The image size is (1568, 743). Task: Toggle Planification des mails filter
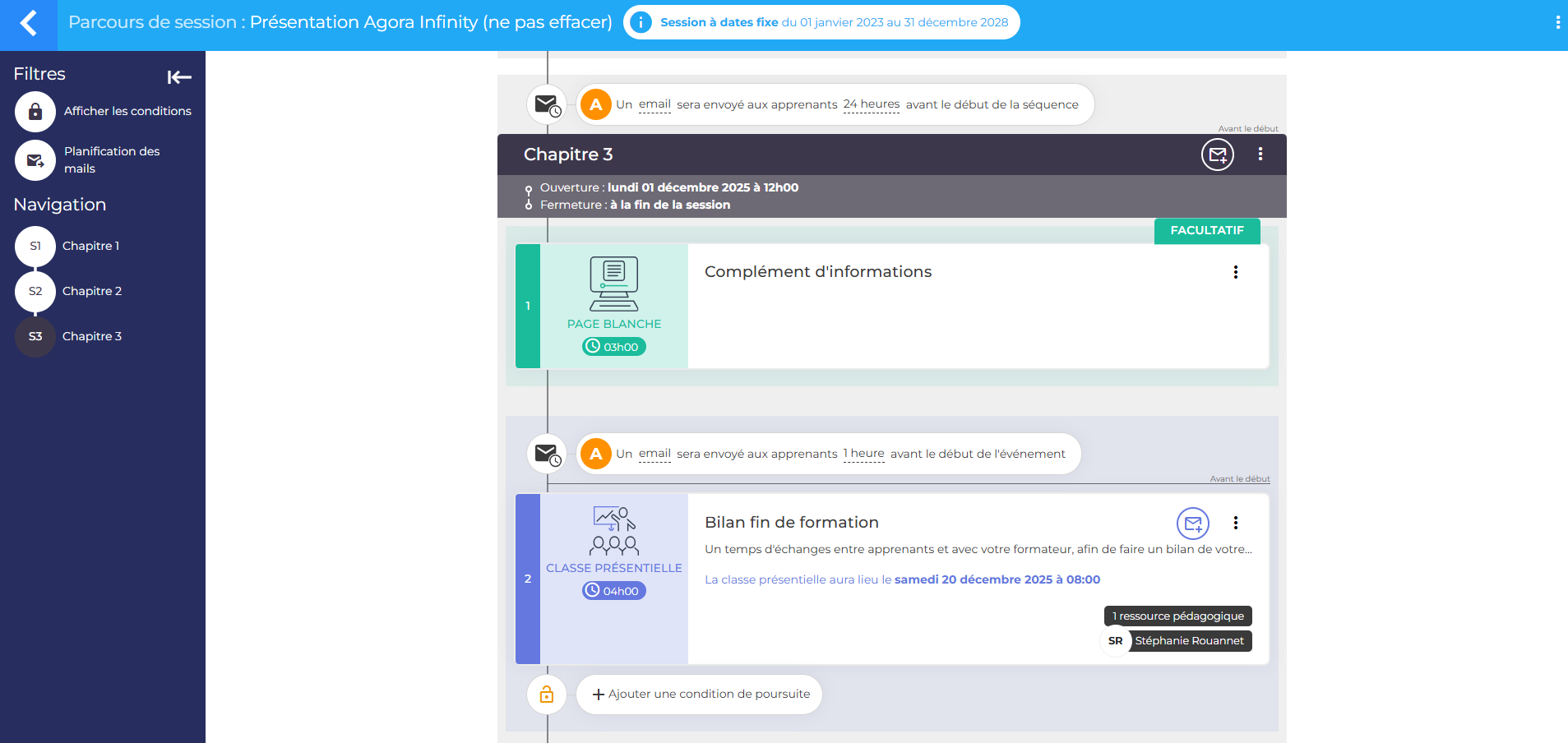(x=35, y=160)
